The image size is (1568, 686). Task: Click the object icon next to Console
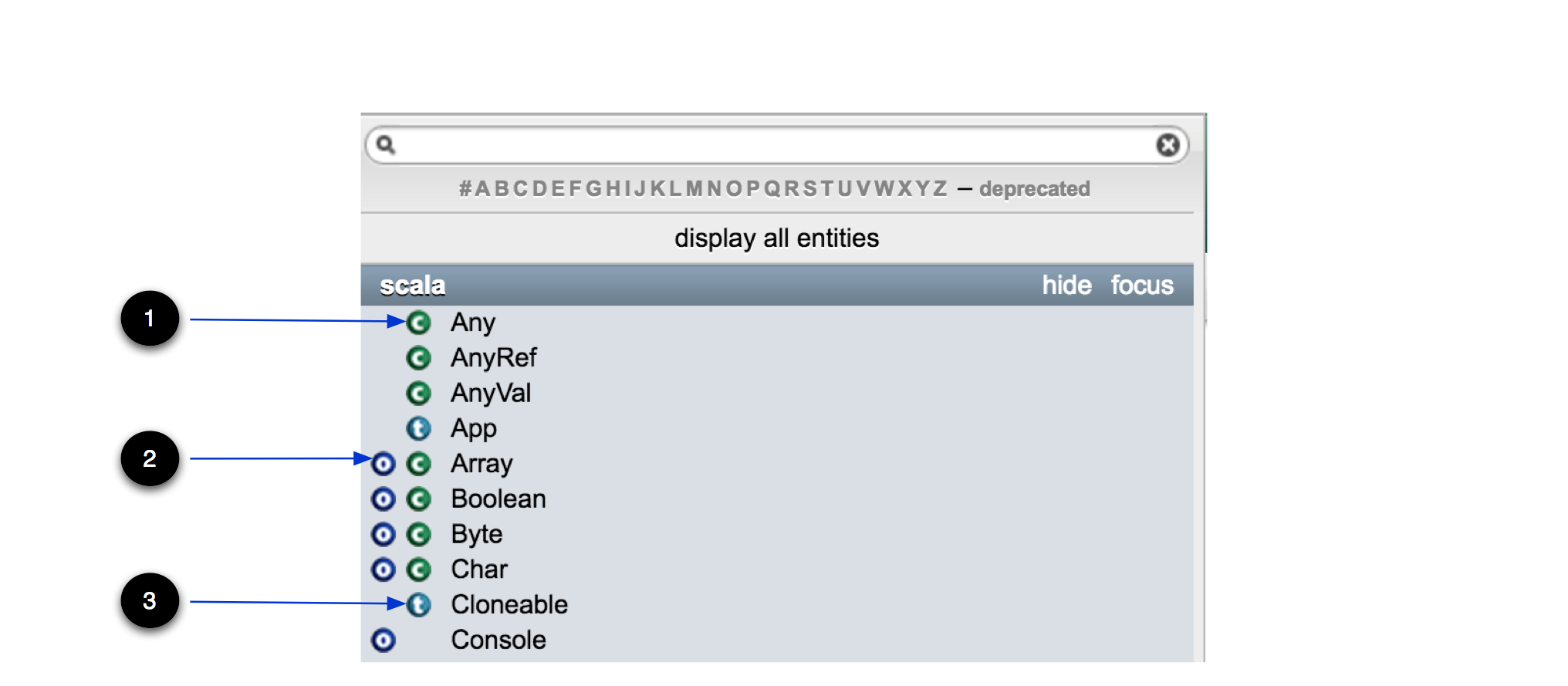(384, 640)
